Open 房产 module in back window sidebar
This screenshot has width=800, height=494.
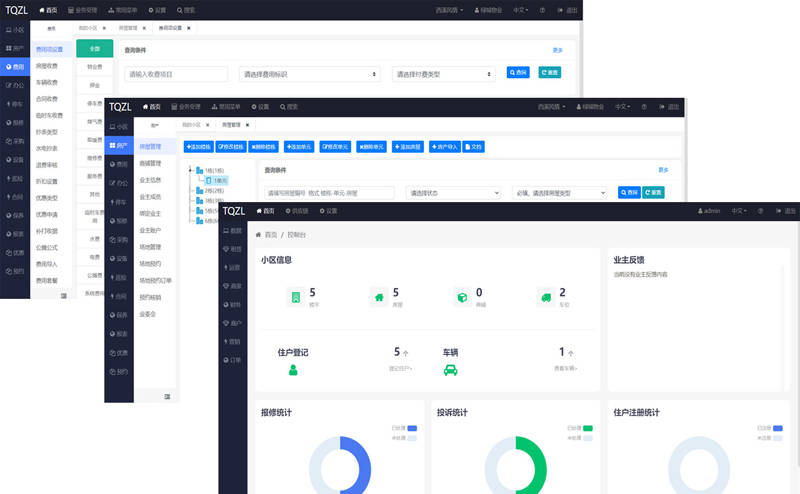(15, 48)
